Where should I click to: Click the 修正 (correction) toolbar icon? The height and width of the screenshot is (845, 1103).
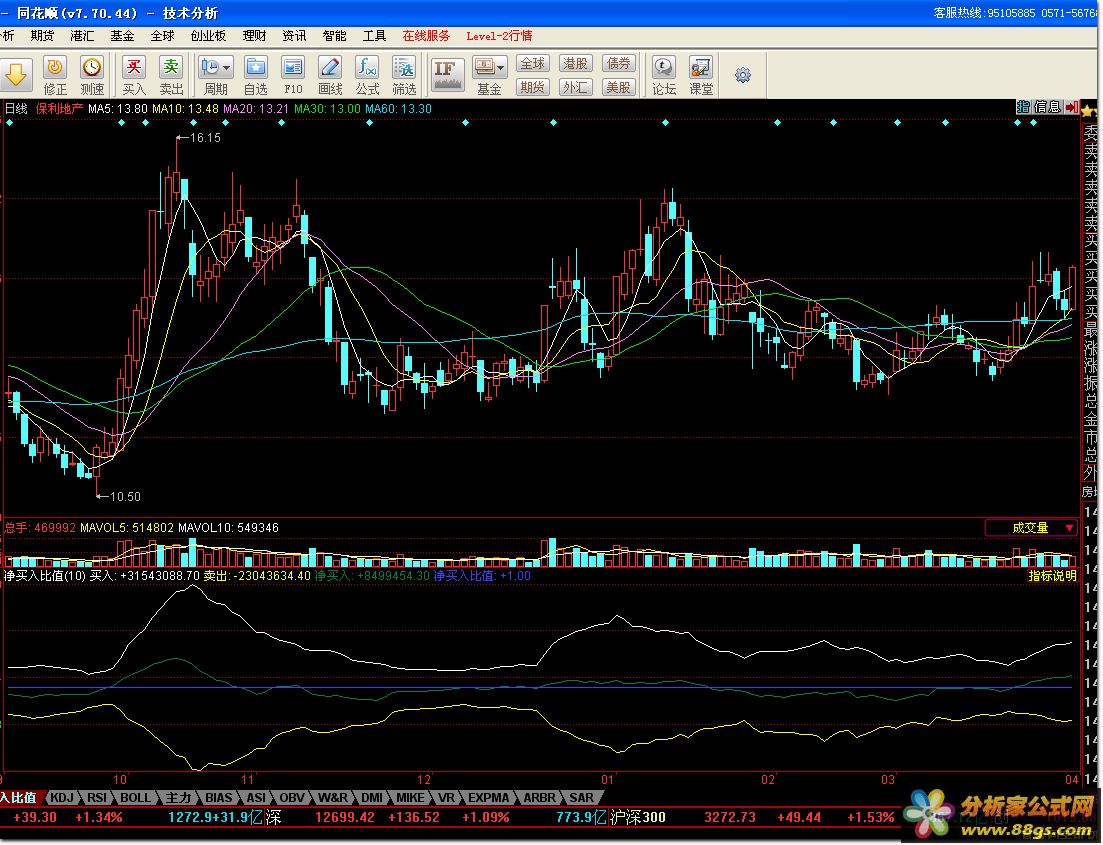coord(55,75)
